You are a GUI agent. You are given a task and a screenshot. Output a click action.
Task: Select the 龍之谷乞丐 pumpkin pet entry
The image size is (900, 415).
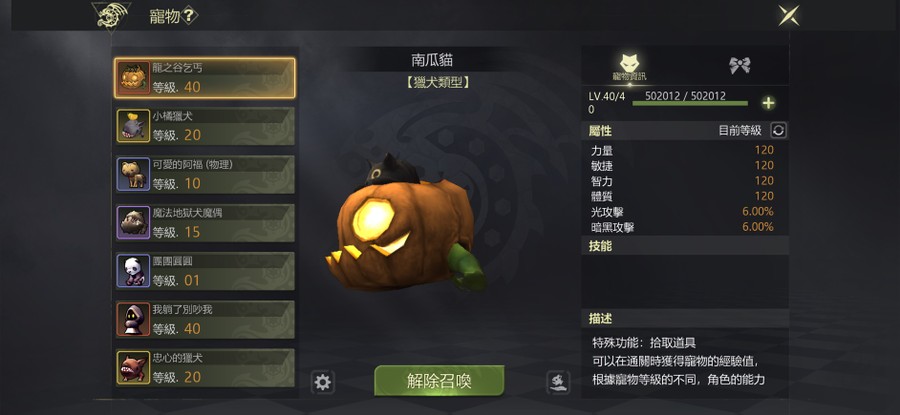pyautogui.click(x=205, y=77)
